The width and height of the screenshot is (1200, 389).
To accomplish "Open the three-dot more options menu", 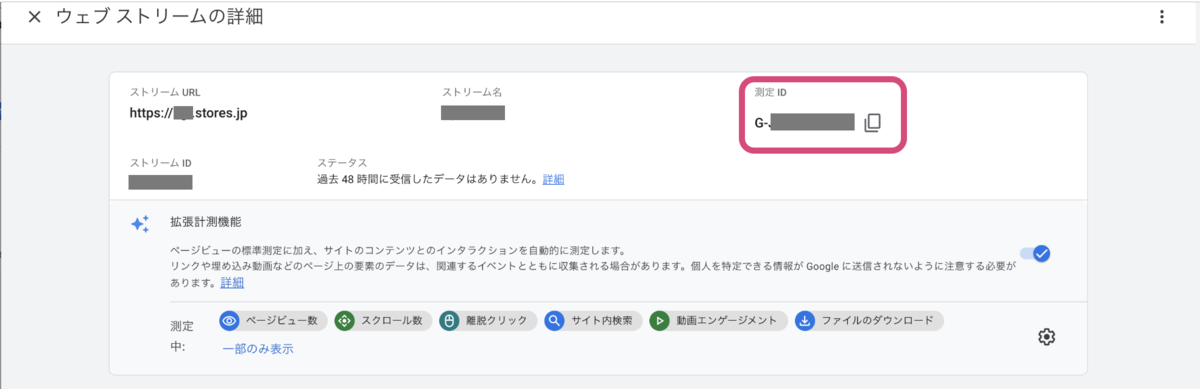I will click(1161, 17).
